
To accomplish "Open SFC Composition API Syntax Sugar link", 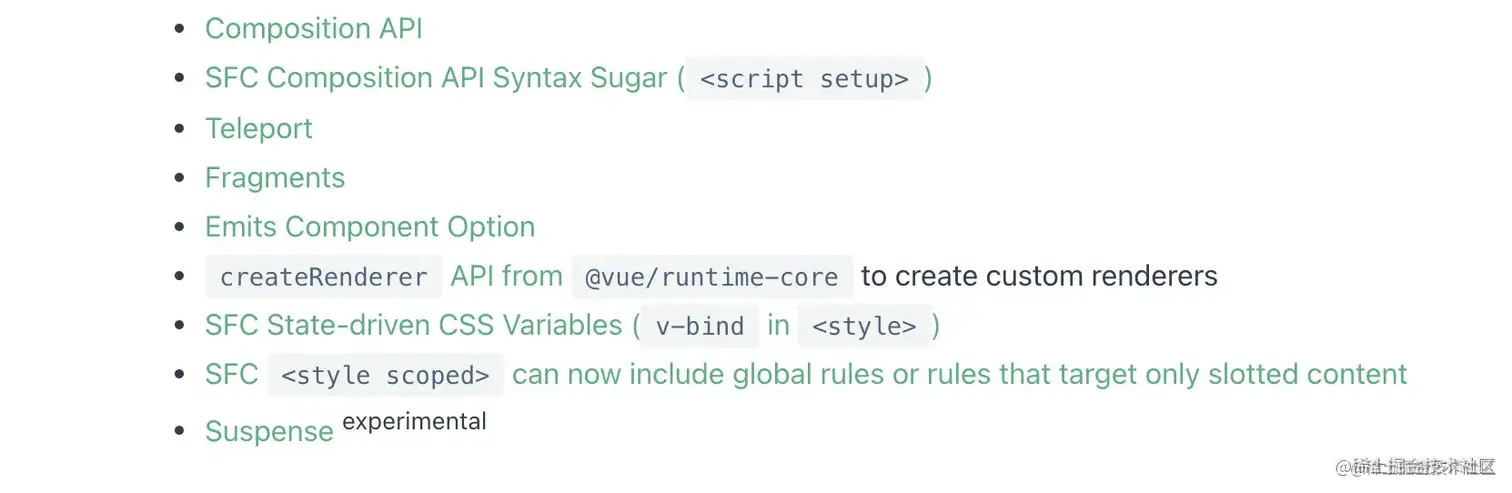I will tap(436, 78).
